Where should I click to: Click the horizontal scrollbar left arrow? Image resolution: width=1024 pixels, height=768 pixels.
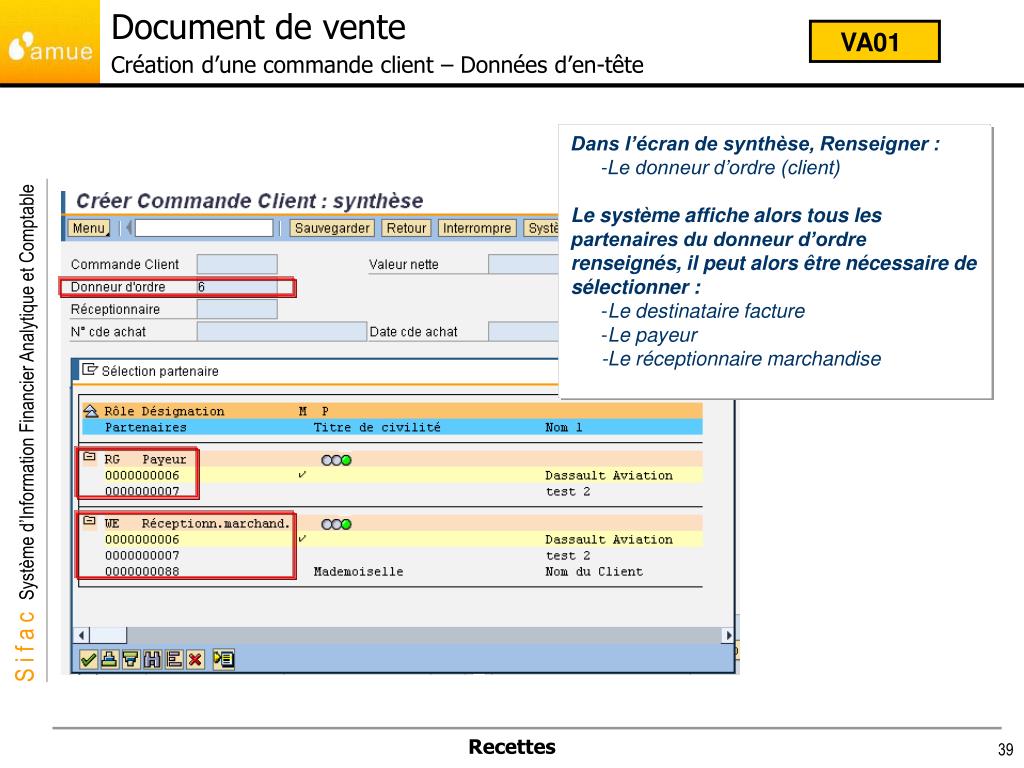coord(81,635)
